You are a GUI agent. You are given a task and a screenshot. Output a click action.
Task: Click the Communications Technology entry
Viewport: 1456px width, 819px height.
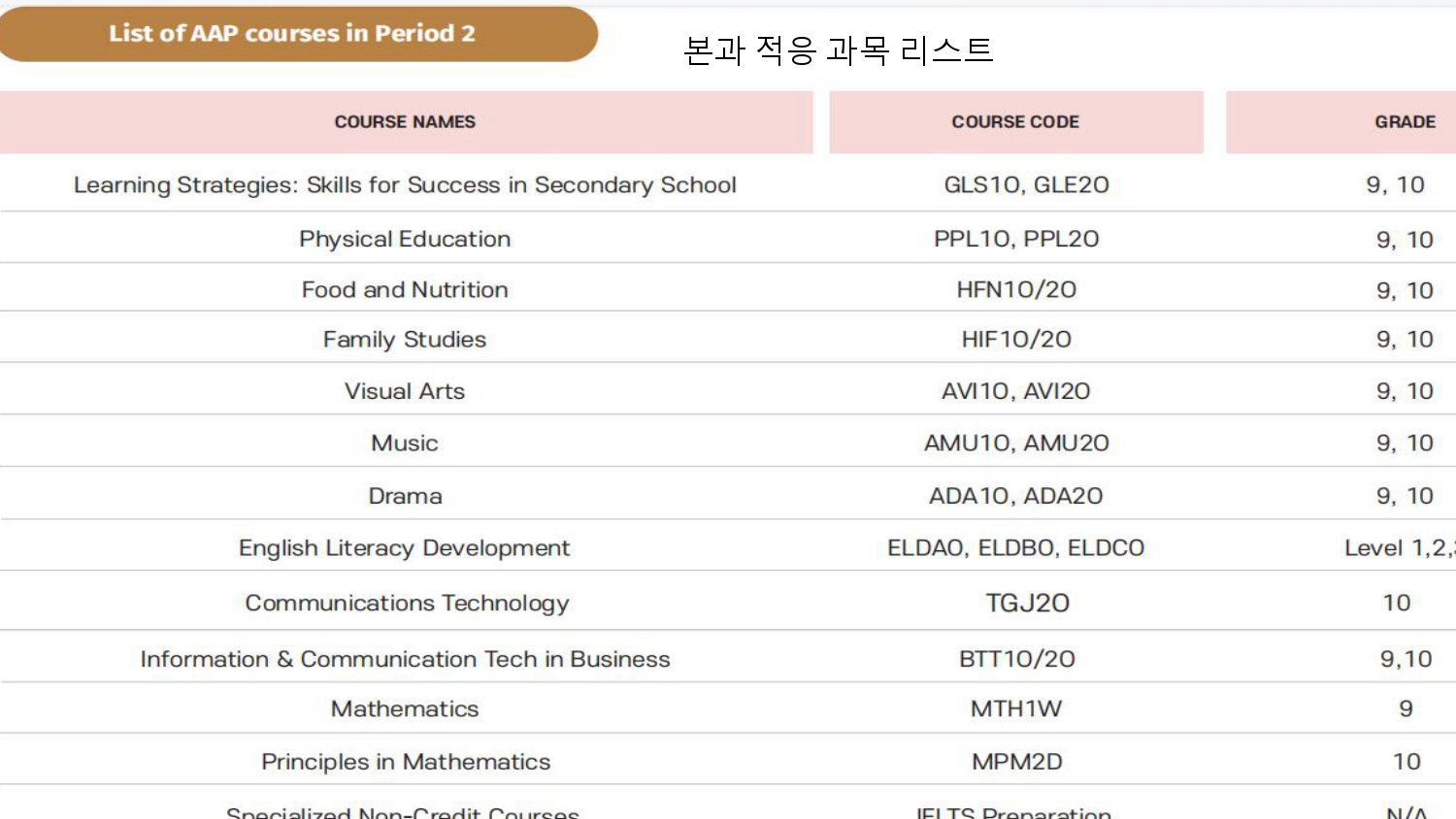tap(407, 604)
